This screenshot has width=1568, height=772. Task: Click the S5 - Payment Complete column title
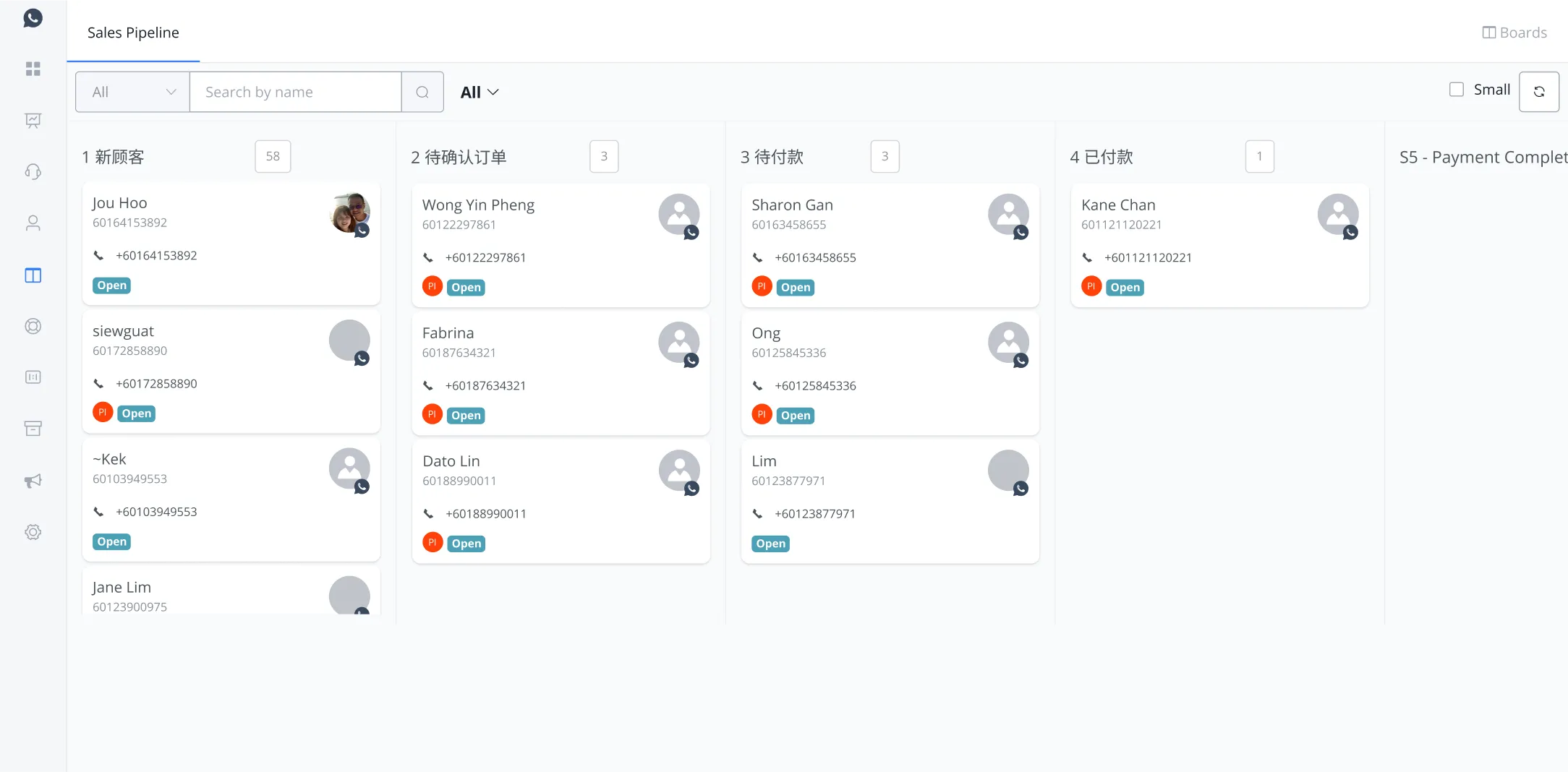[x=1483, y=157]
